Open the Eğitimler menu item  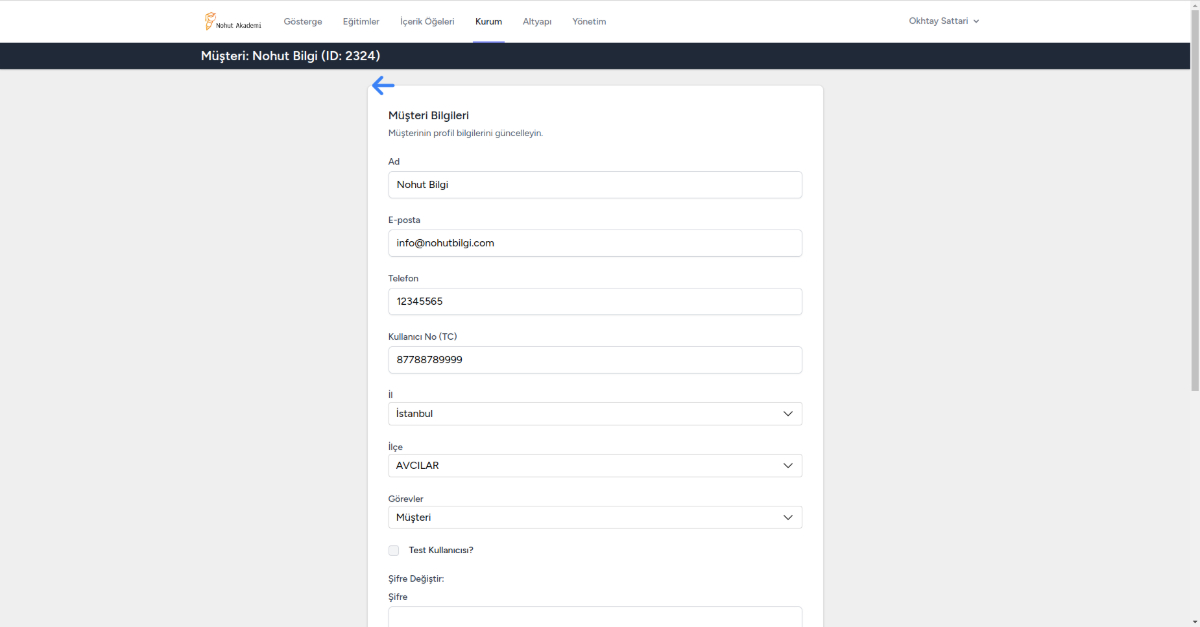pyautogui.click(x=361, y=21)
